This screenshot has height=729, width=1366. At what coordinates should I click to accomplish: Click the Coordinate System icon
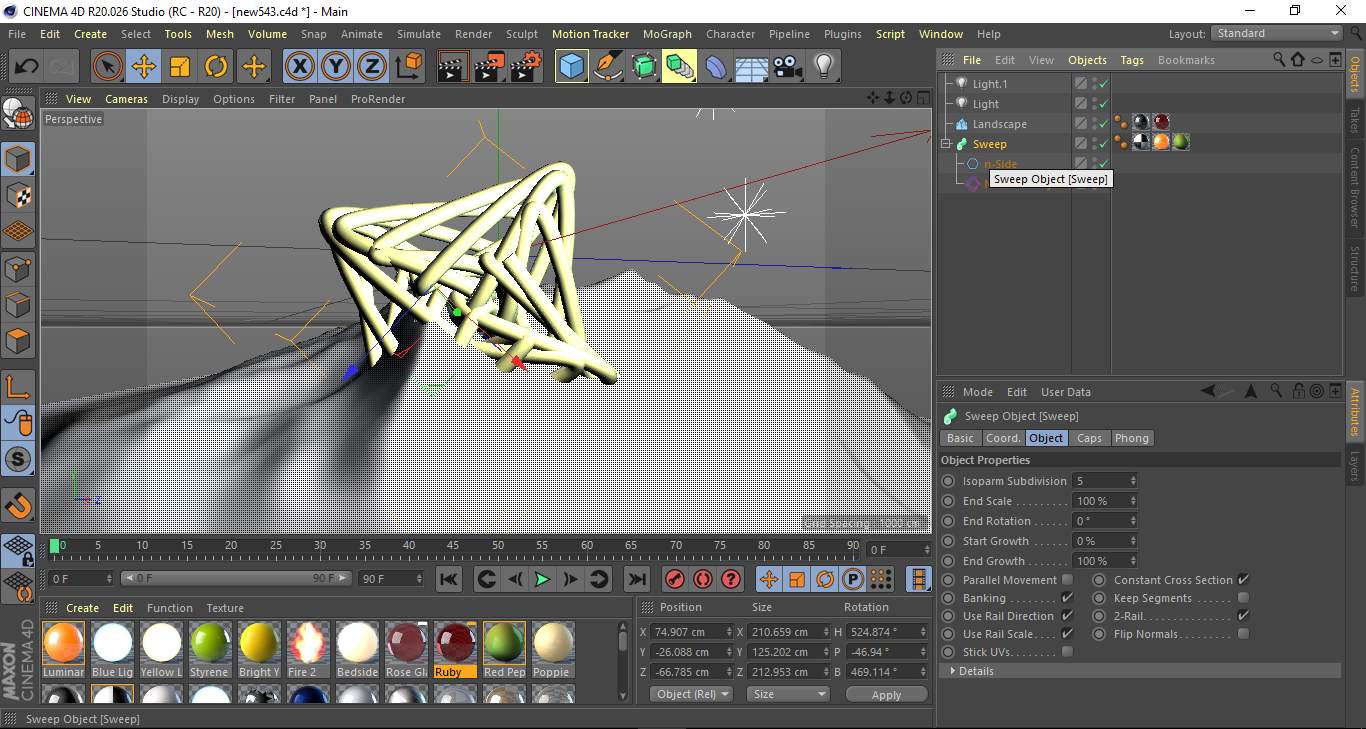408,67
